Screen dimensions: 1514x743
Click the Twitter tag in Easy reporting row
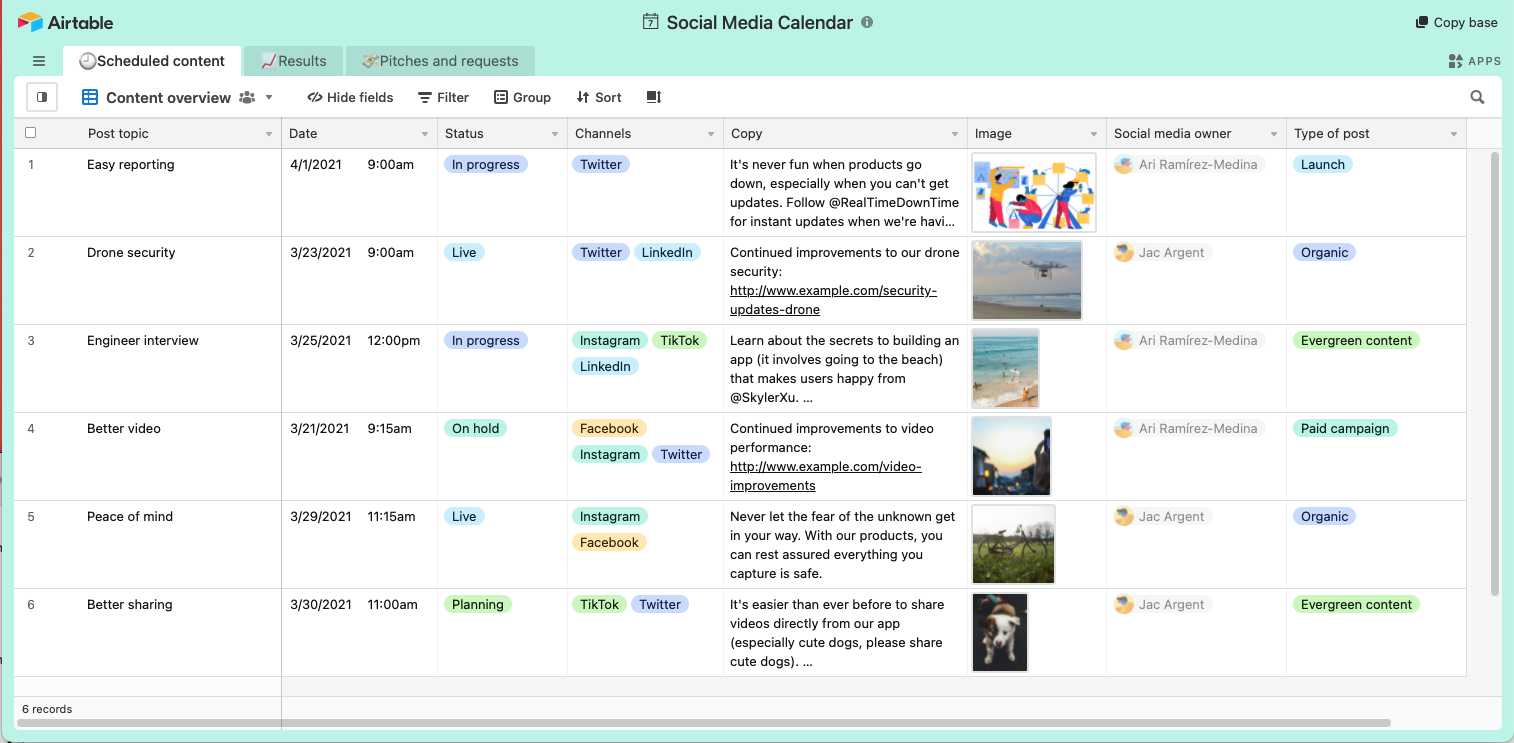[601, 164]
